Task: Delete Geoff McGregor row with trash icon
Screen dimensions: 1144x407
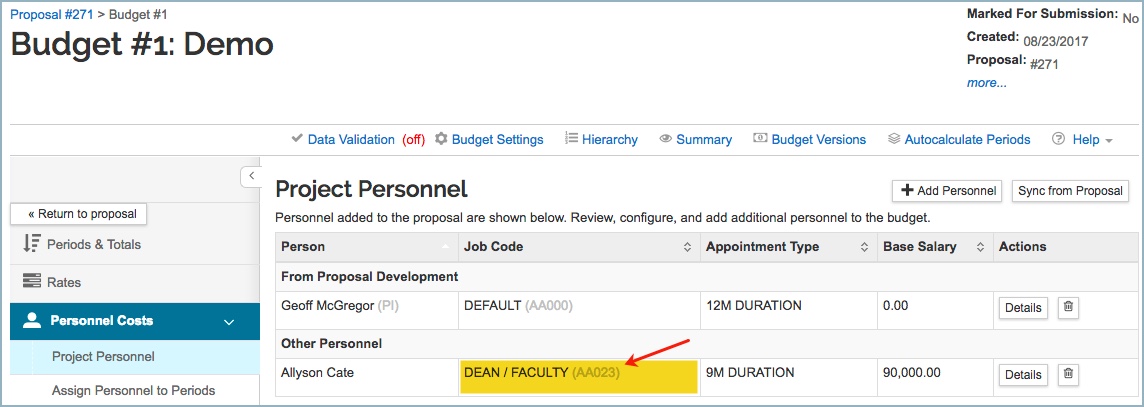Action: (1068, 308)
